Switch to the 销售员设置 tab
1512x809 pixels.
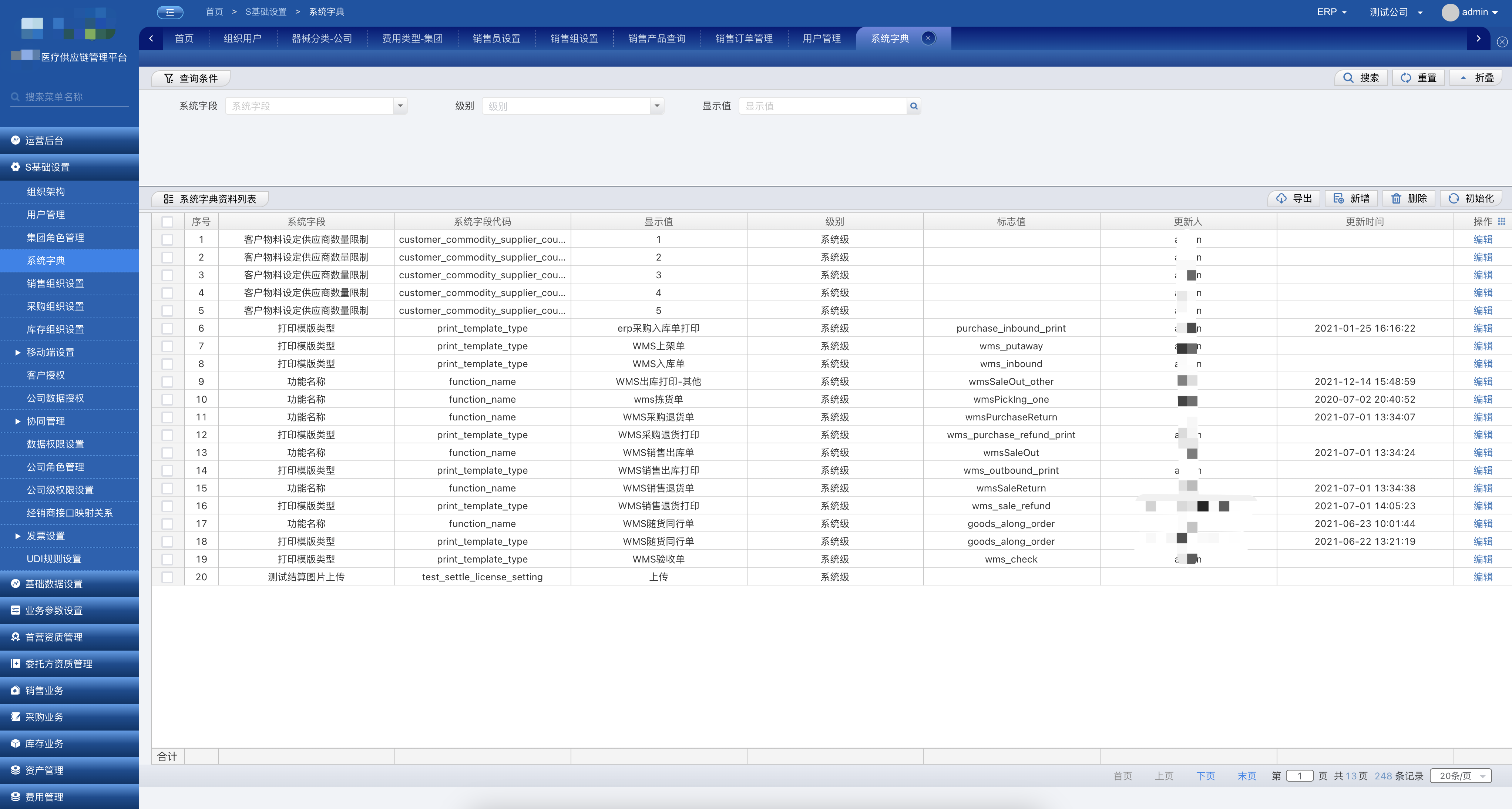click(497, 38)
